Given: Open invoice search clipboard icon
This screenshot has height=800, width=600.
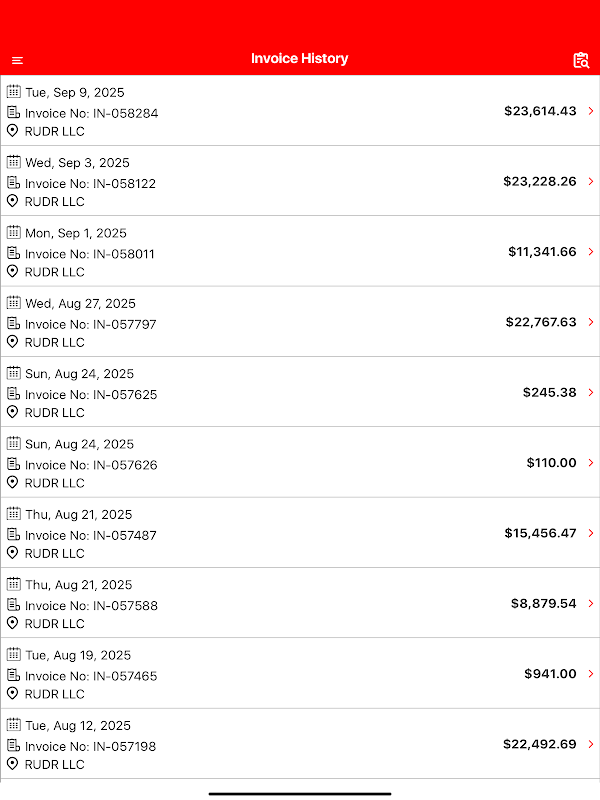Looking at the screenshot, I should [581, 60].
